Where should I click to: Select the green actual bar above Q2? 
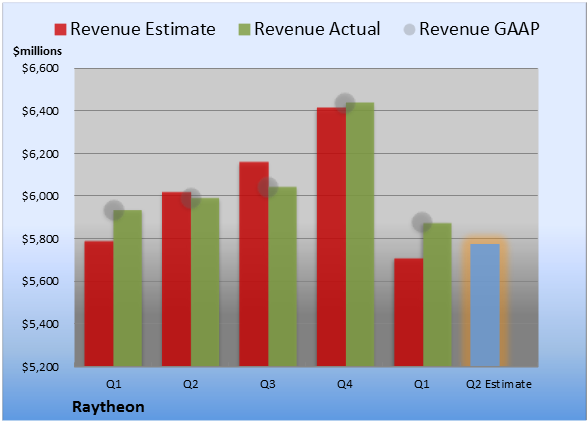(205, 282)
